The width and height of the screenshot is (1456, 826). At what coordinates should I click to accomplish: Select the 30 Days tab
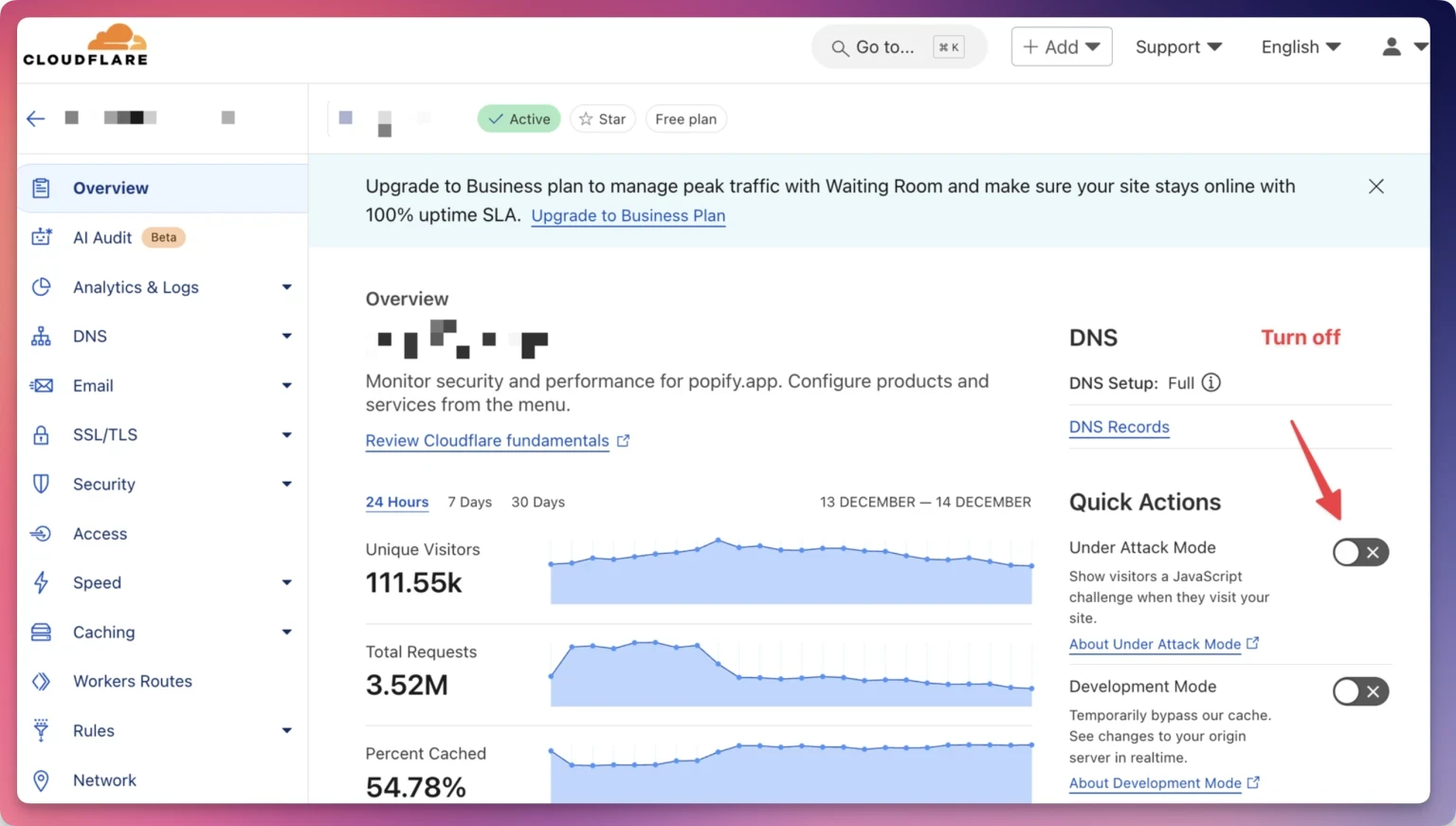click(x=537, y=502)
